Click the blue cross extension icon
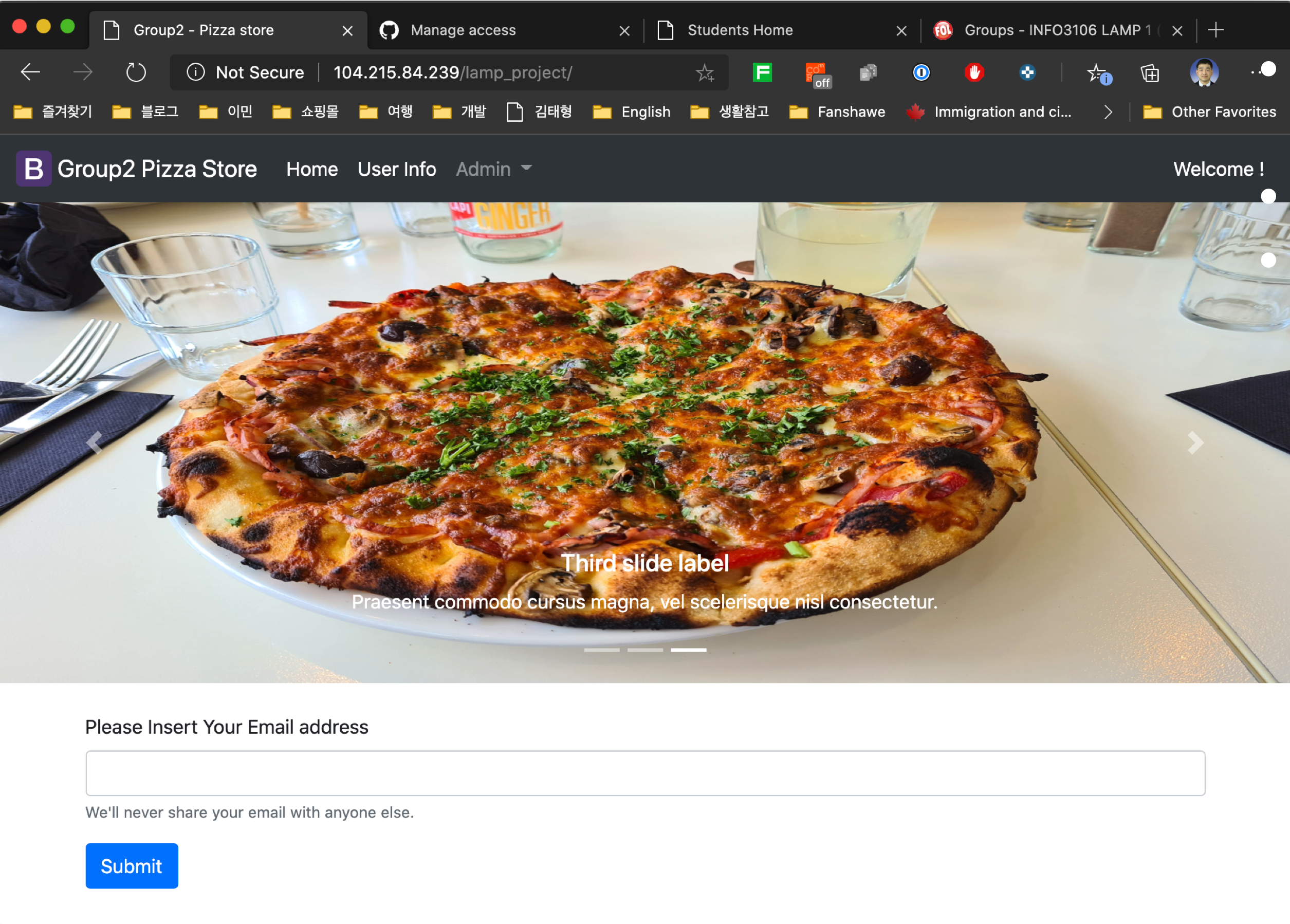This screenshot has width=1290, height=924. point(1027,72)
